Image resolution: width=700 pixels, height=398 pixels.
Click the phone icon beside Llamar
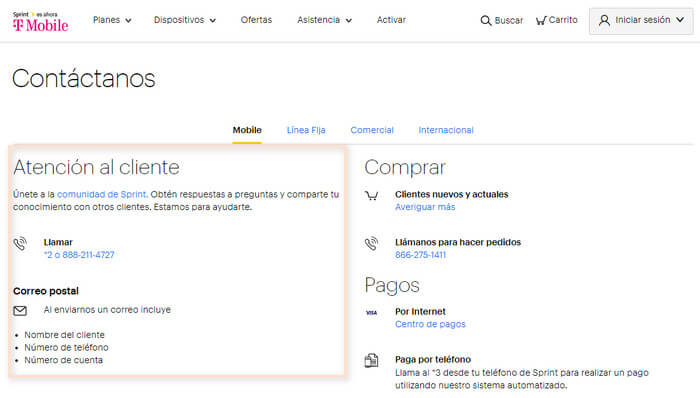[20, 244]
